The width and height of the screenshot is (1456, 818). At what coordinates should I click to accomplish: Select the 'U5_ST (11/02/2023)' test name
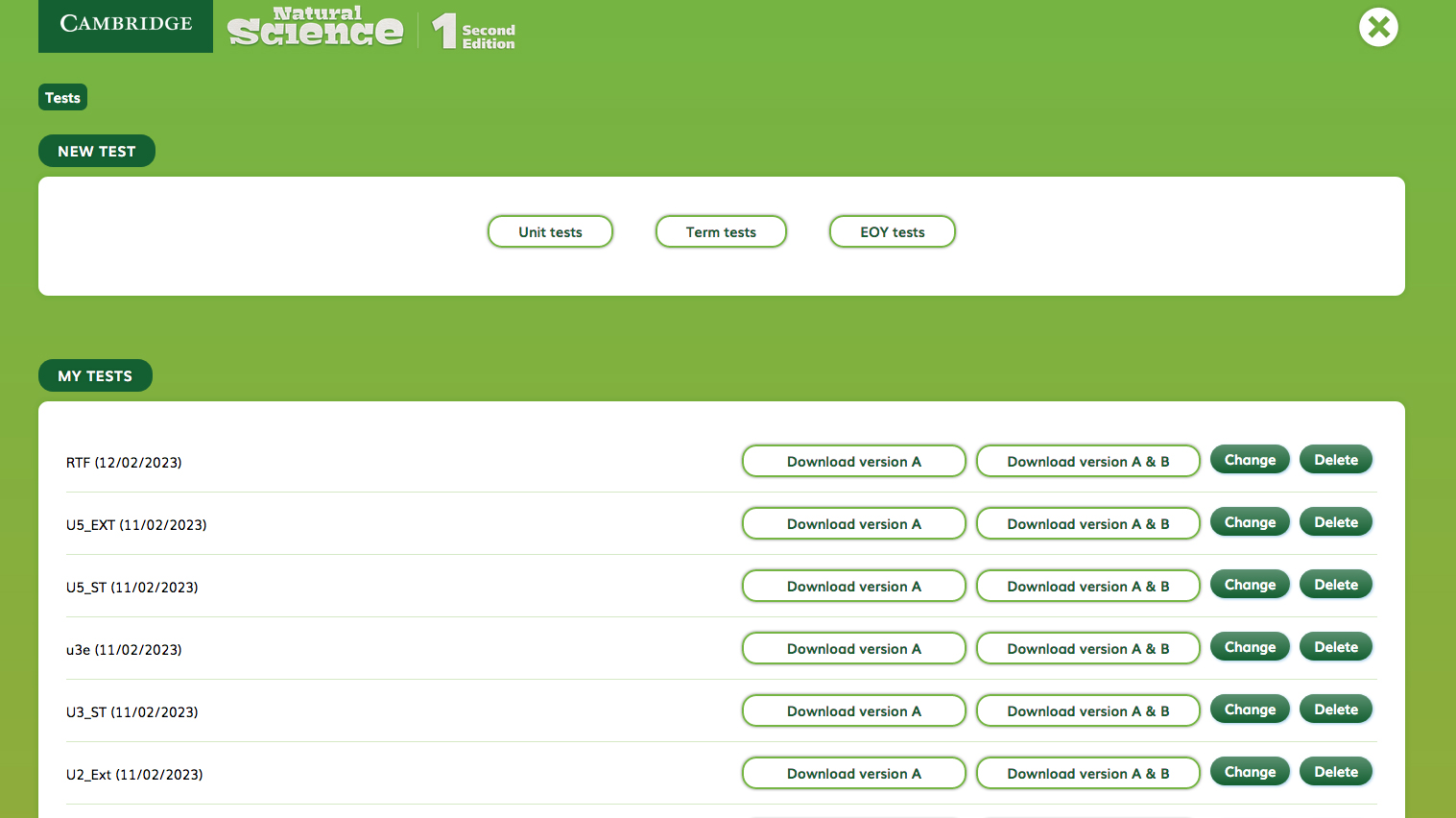coord(132,588)
